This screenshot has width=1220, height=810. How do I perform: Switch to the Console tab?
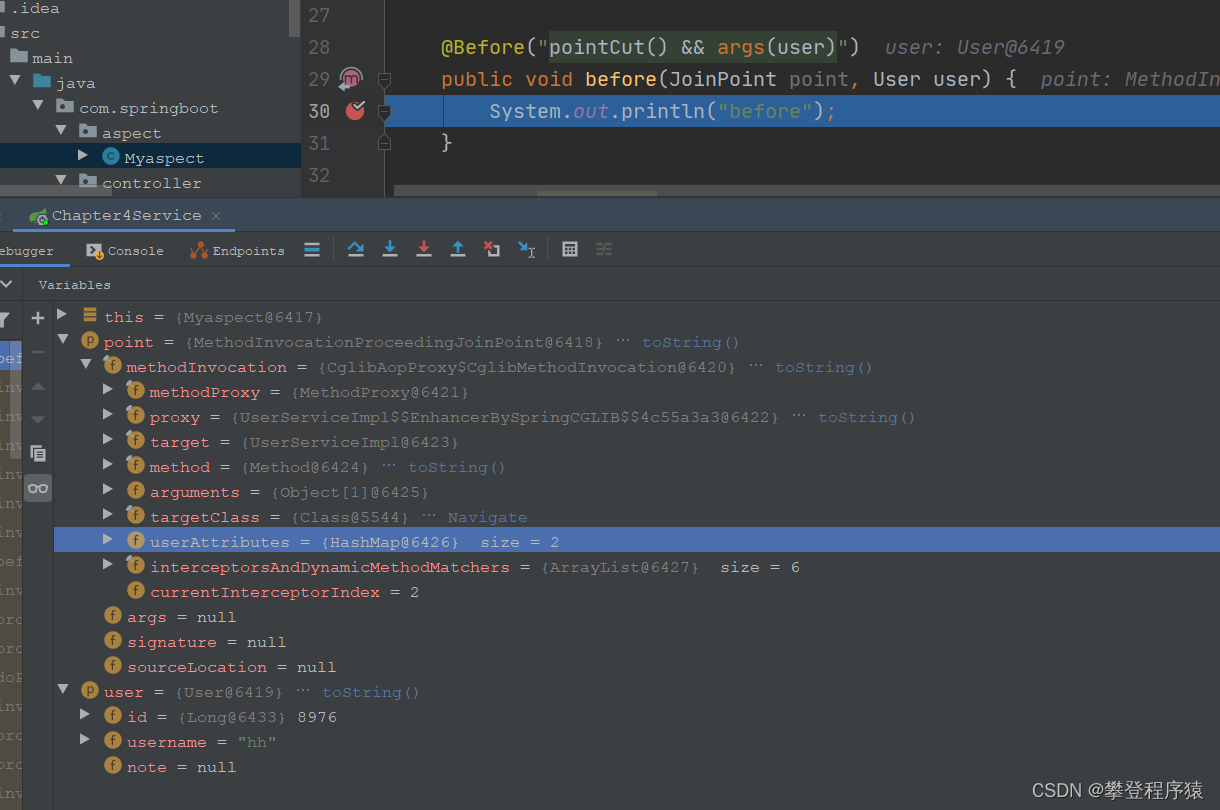click(125, 251)
